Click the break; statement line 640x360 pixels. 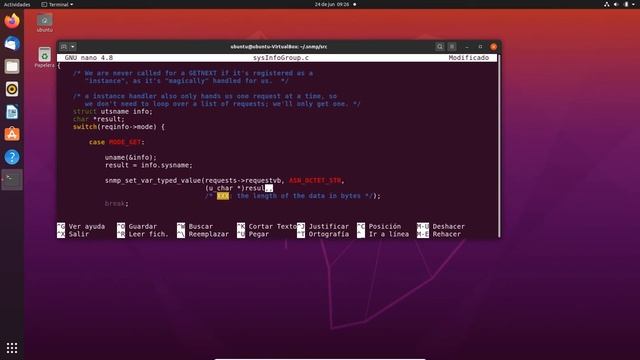117,203
